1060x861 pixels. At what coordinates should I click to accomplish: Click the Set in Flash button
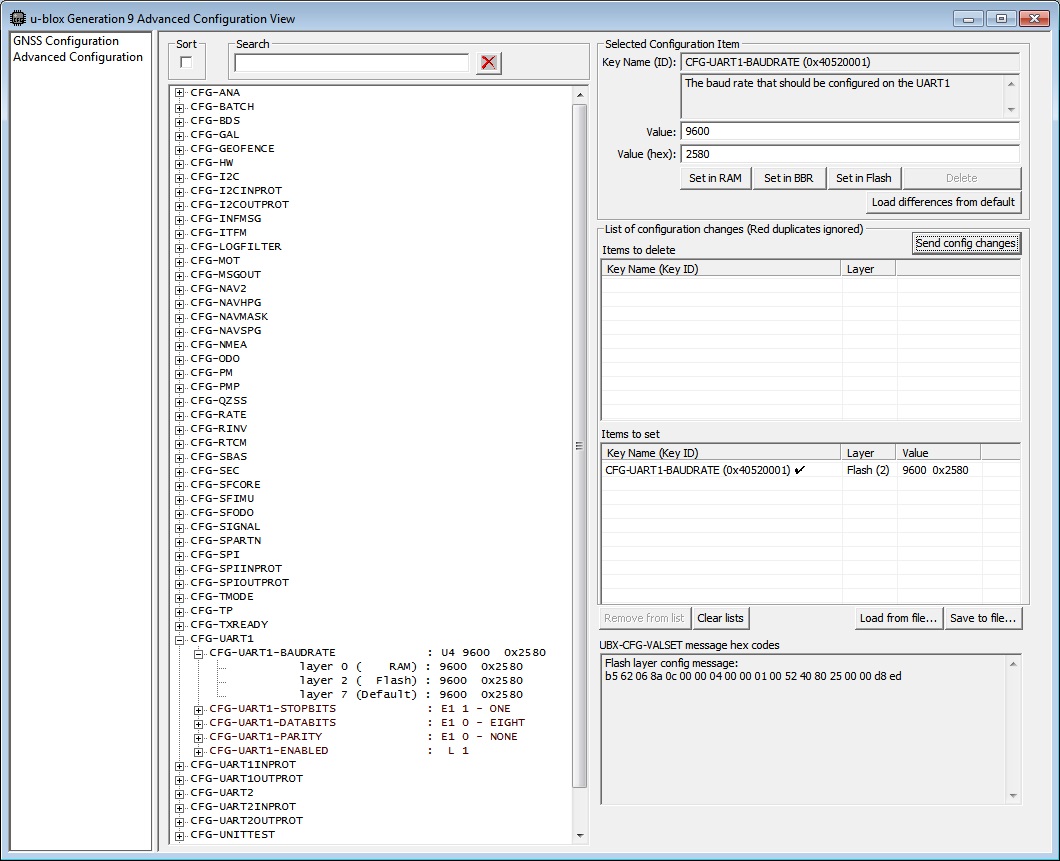click(x=863, y=178)
